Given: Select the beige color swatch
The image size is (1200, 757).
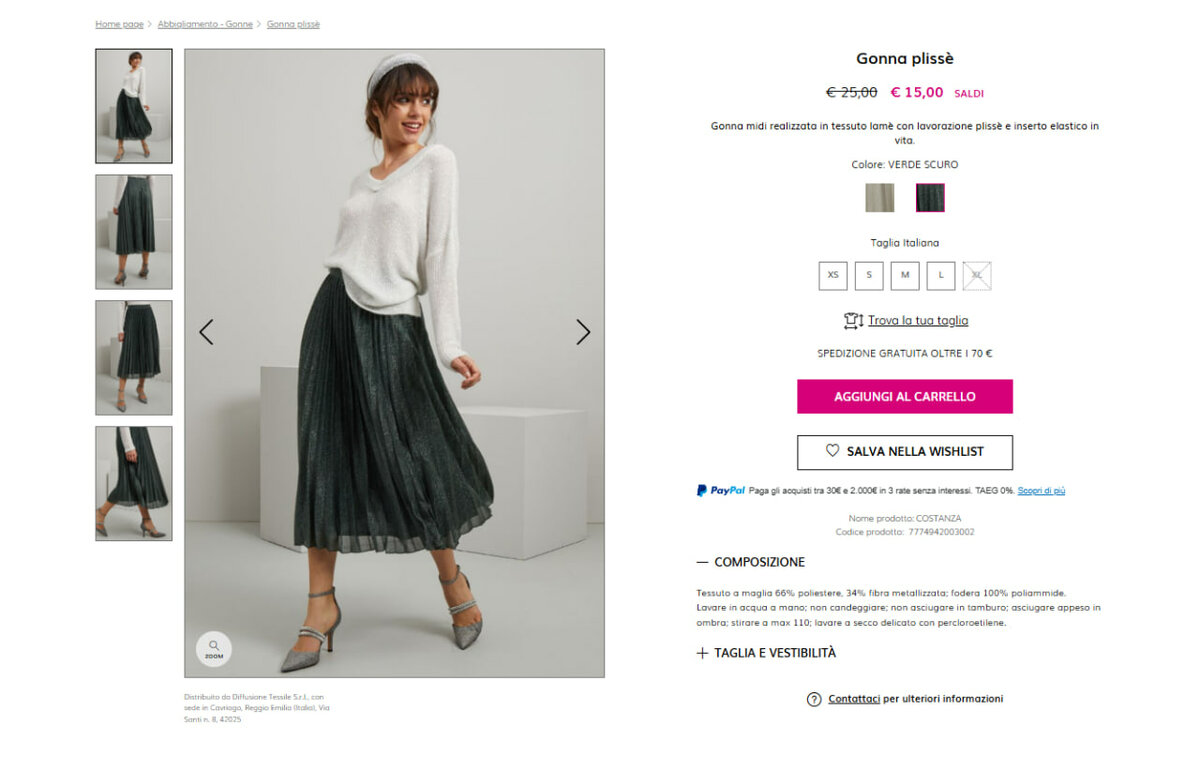Looking at the screenshot, I should tap(880, 198).
